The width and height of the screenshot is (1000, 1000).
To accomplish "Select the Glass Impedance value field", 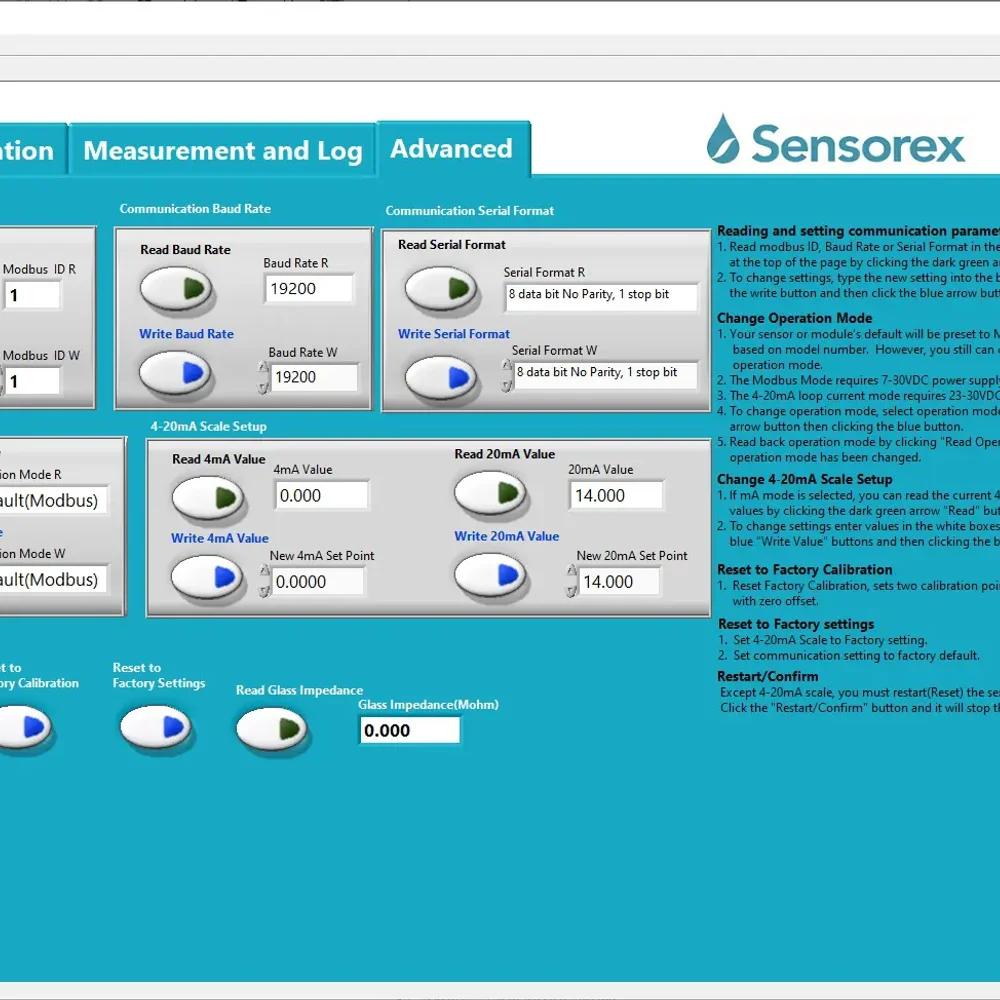I will [x=408, y=730].
